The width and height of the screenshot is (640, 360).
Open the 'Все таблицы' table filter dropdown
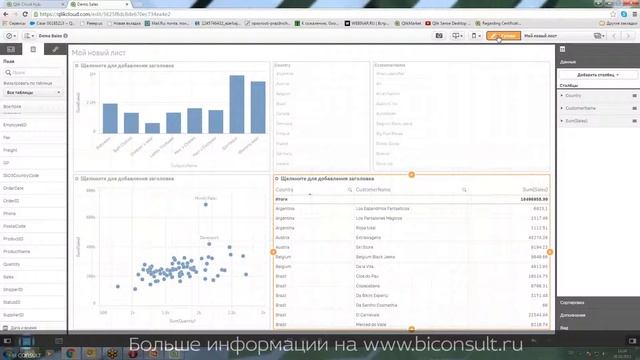pos(33,93)
